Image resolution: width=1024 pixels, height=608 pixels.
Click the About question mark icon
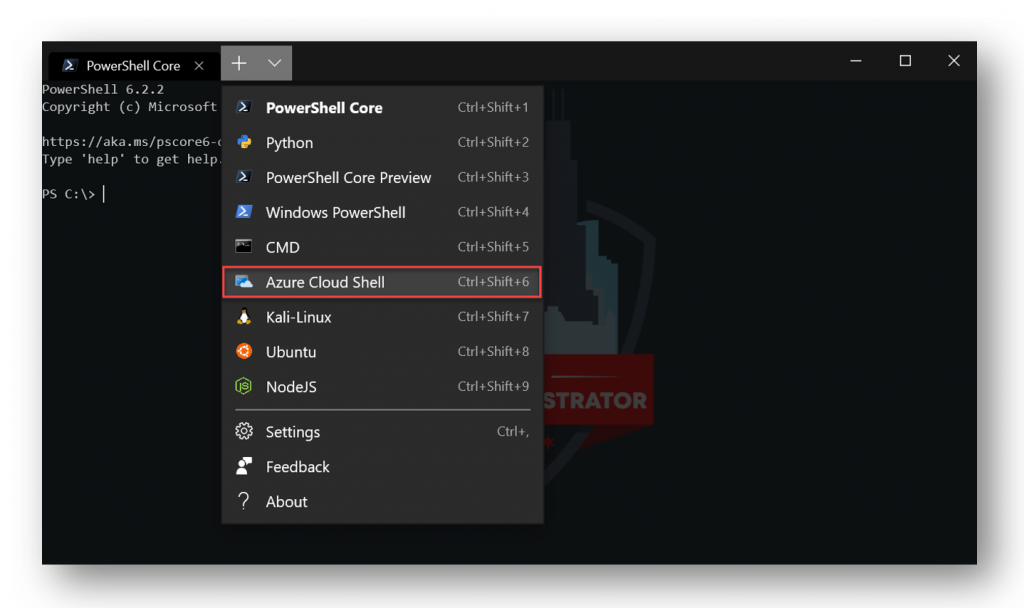pyautogui.click(x=244, y=501)
